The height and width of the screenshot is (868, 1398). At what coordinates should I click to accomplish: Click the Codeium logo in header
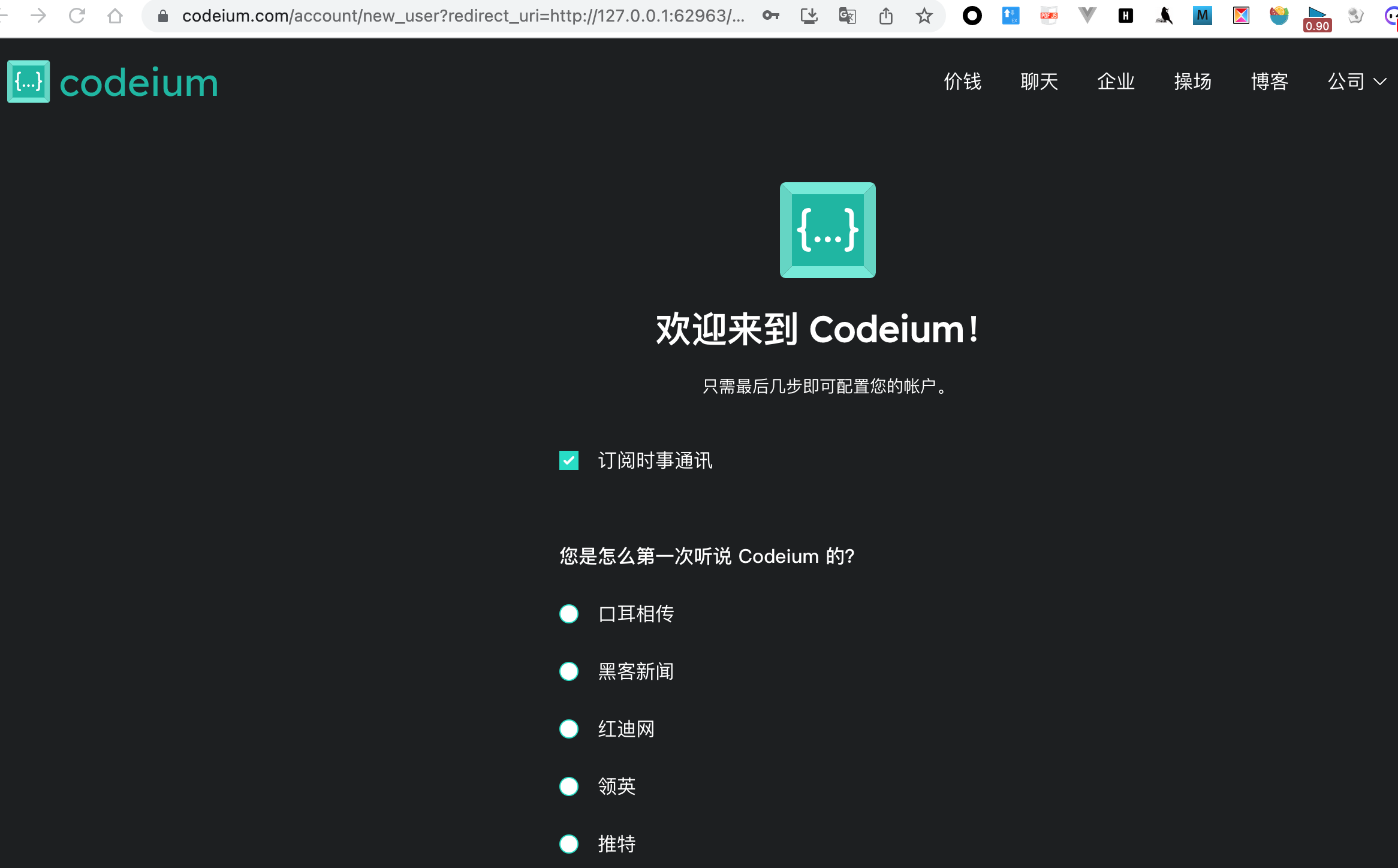tap(28, 82)
